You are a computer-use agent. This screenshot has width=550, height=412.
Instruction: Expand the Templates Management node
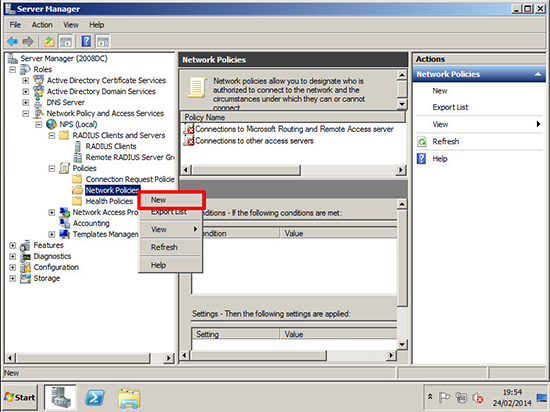(52, 234)
